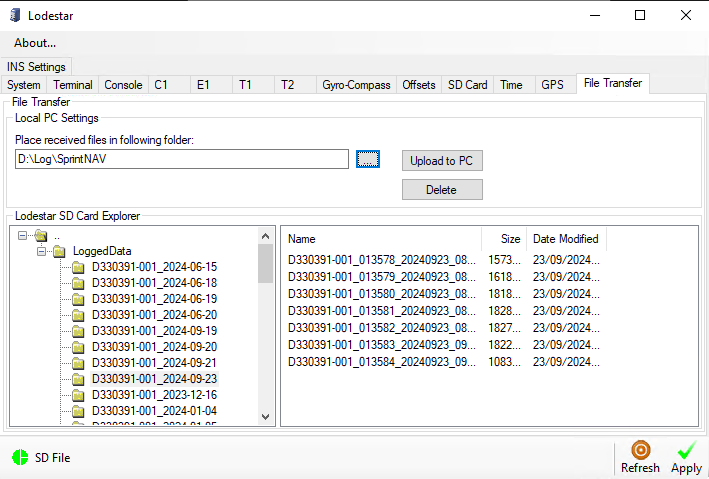The height and width of the screenshot is (479, 709).
Task: Switch to the SD Card tab
Action: [467, 85]
